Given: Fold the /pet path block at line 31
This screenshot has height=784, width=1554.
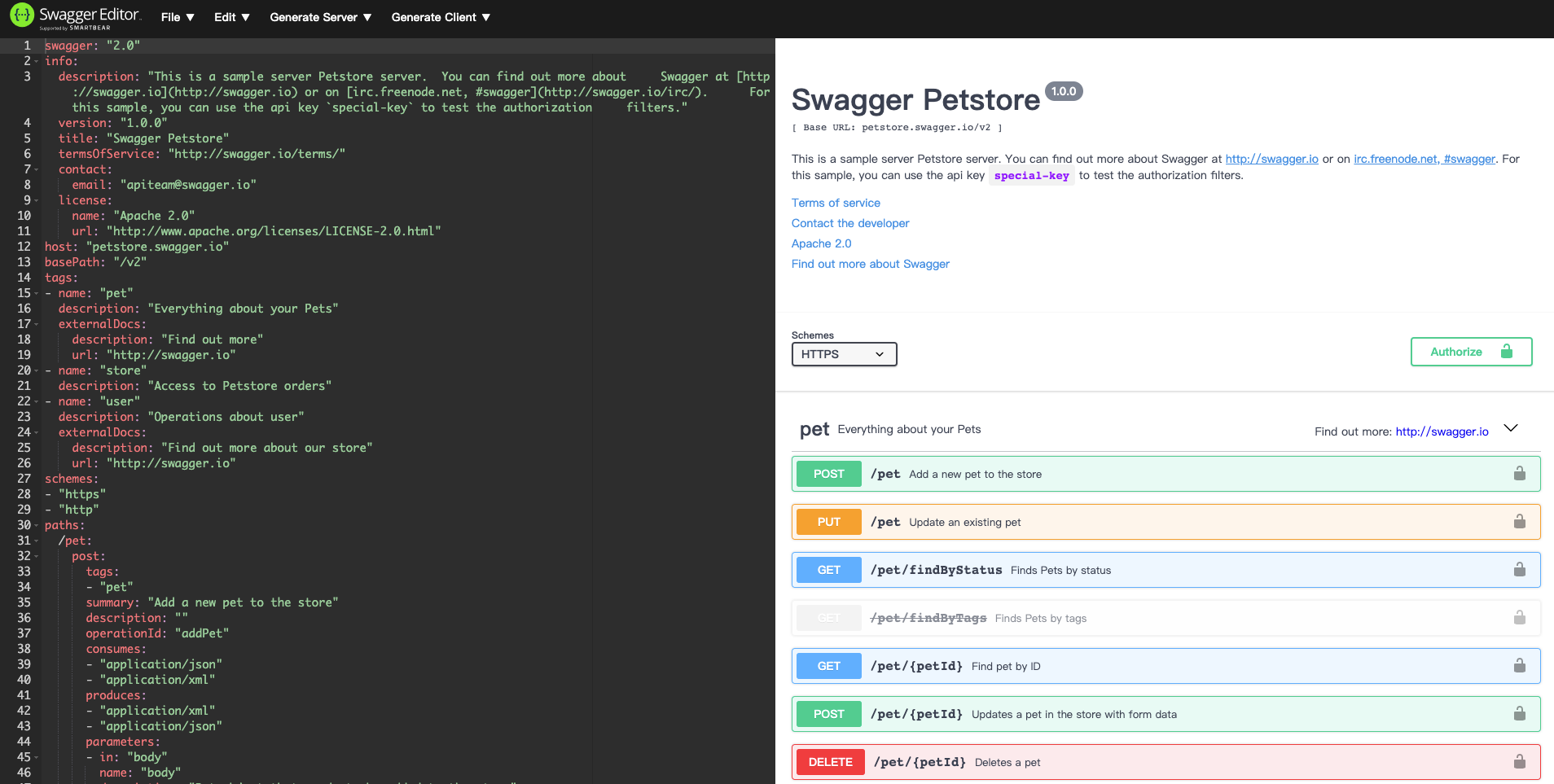Looking at the screenshot, I should pyautogui.click(x=37, y=541).
